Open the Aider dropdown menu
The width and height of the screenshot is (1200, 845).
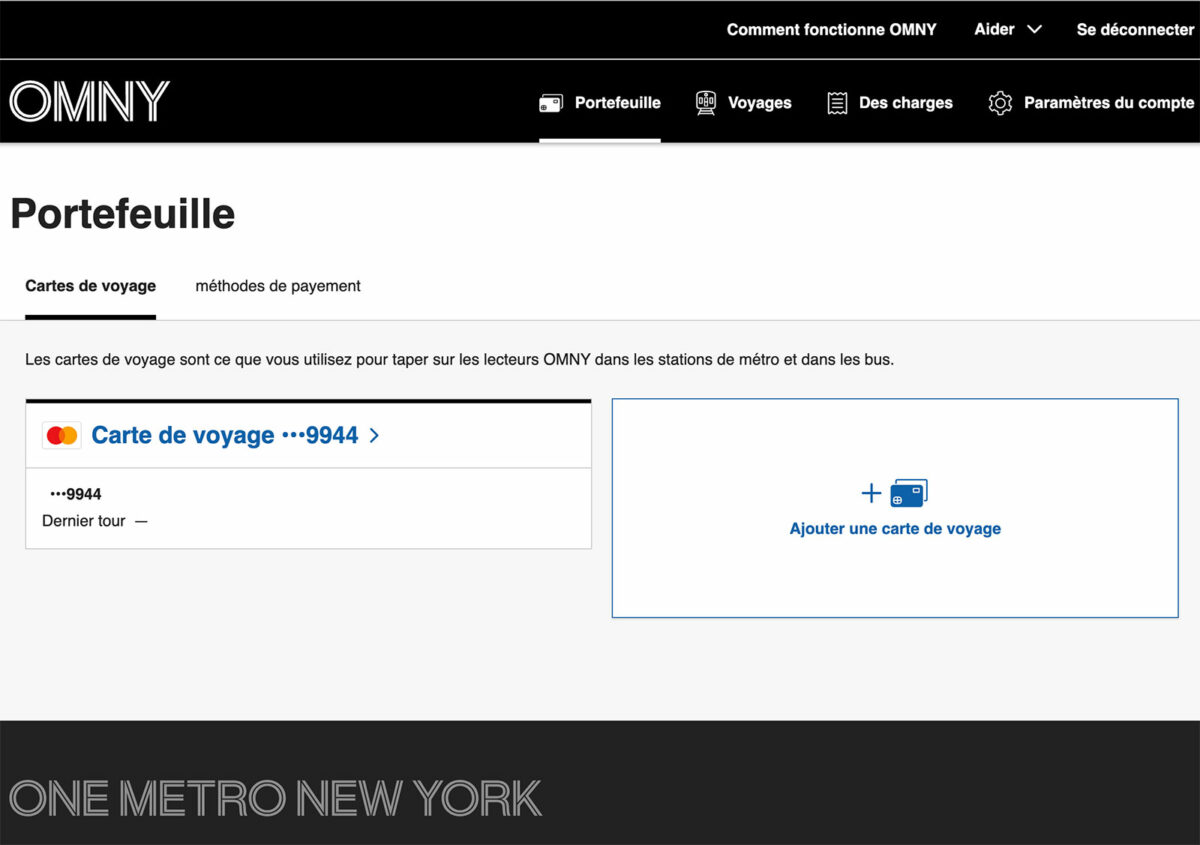tap(1008, 29)
